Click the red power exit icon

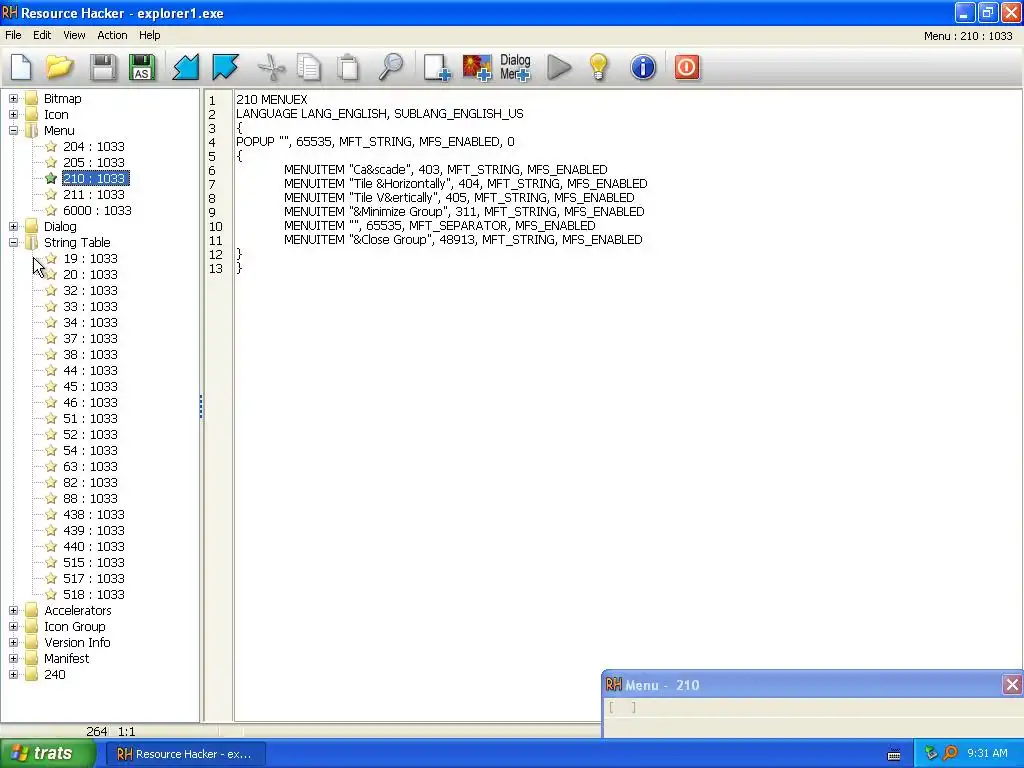tap(686, 67)
